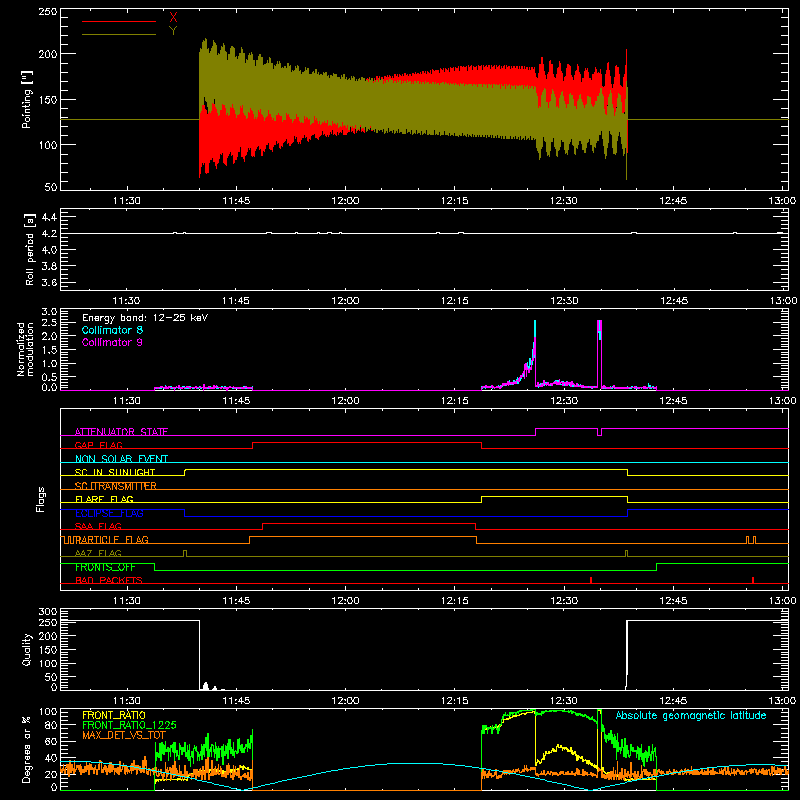800x800 pixels.
Task: Click the 12:45 label under the Roll period plot
Action: click(x=673, y=301)
